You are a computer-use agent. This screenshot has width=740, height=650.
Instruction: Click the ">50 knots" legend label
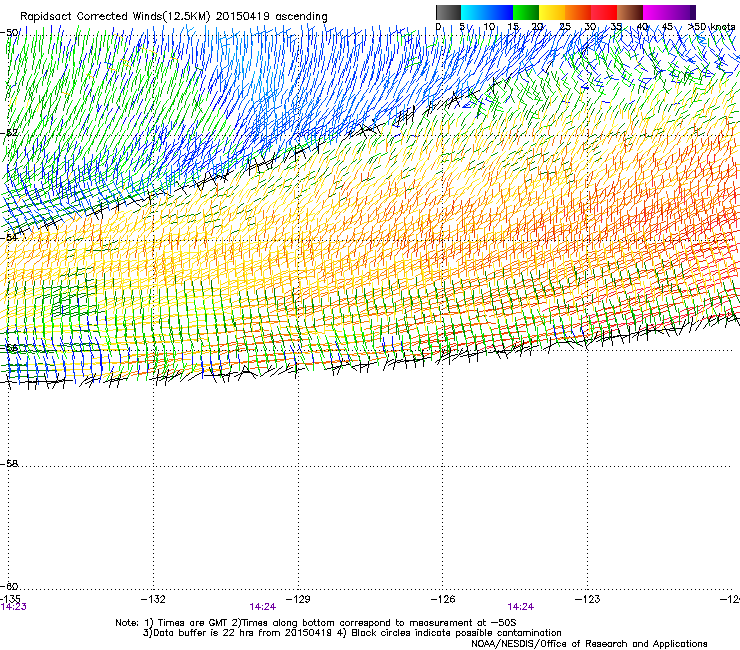pos(711,27)
